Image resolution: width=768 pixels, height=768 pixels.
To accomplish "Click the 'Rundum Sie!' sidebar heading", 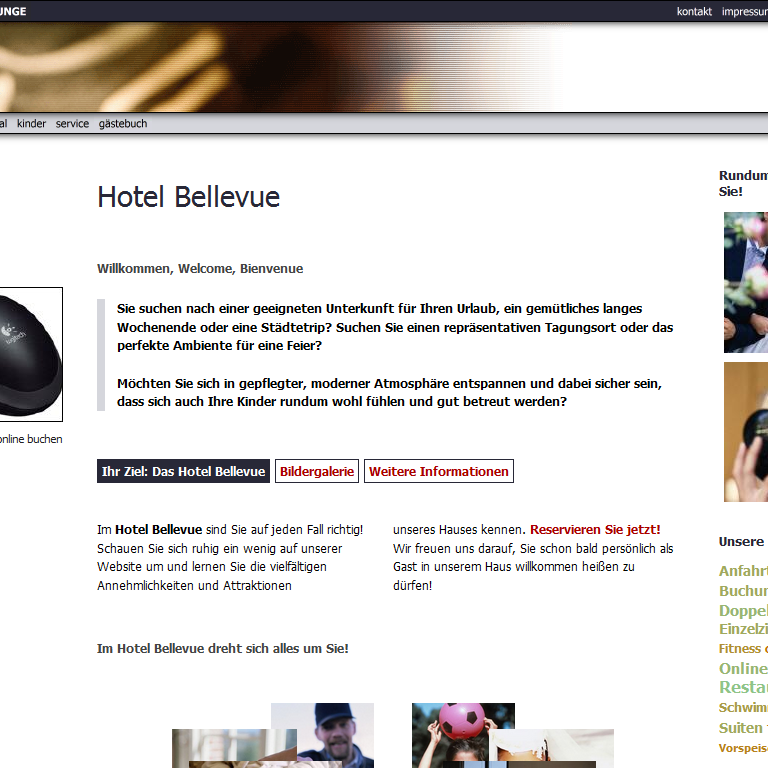I will [743, 183].
